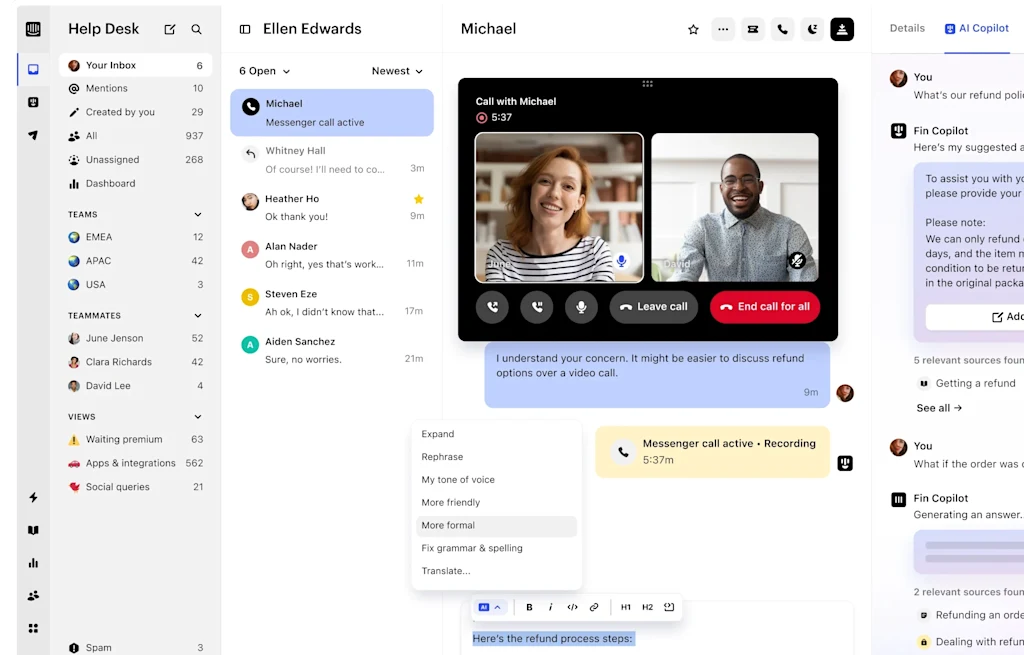Open the AI assist dropdown in composer toolbar

point(489,607)
